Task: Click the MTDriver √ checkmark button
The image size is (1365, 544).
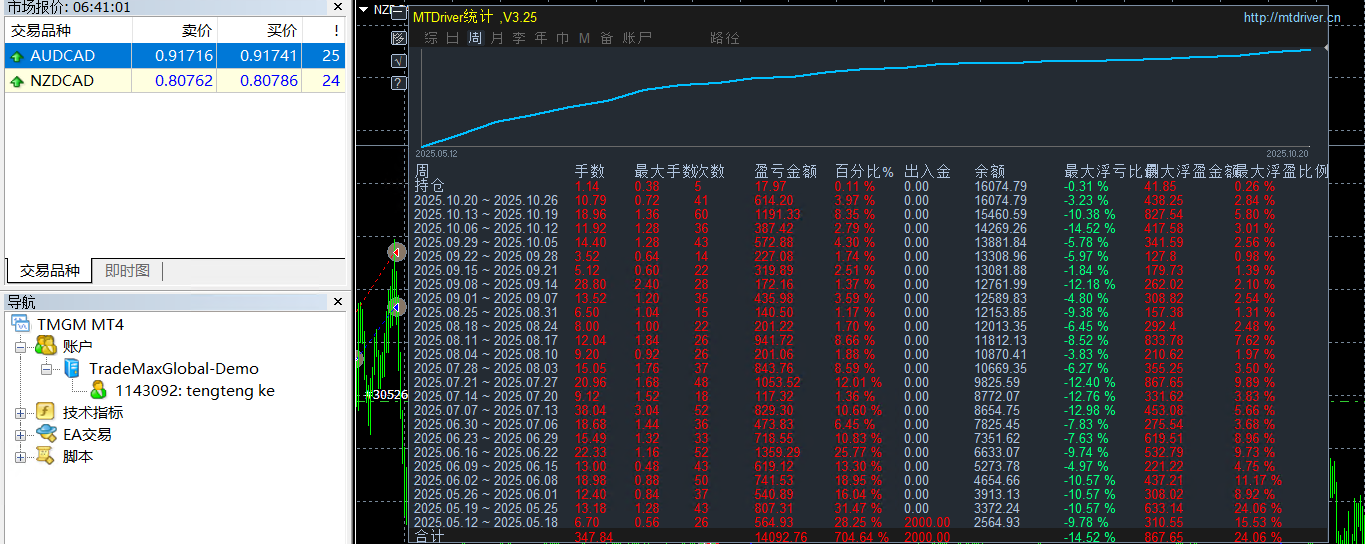Action: coord(399,61)
